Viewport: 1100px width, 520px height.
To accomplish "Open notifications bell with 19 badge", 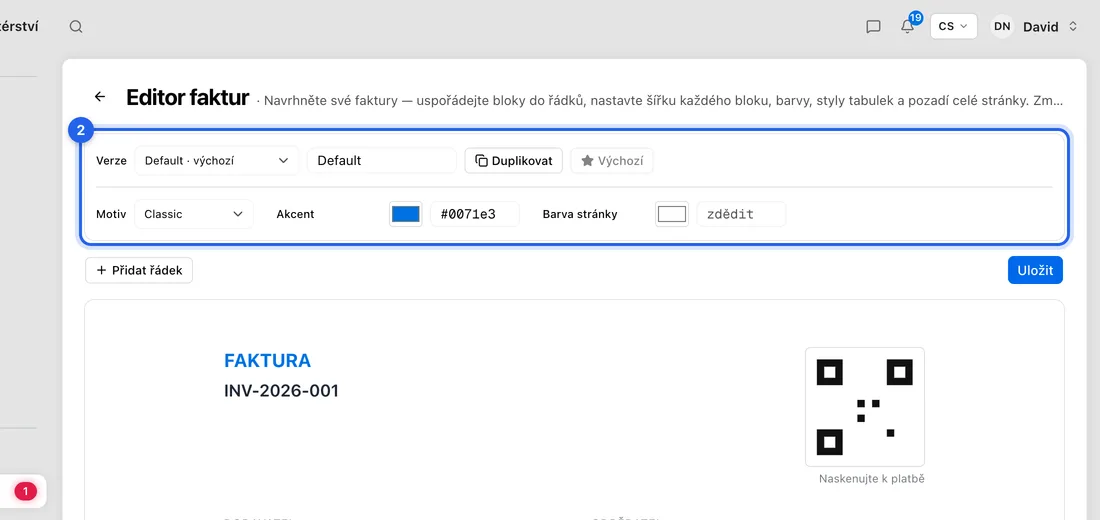I will point(908,26).
